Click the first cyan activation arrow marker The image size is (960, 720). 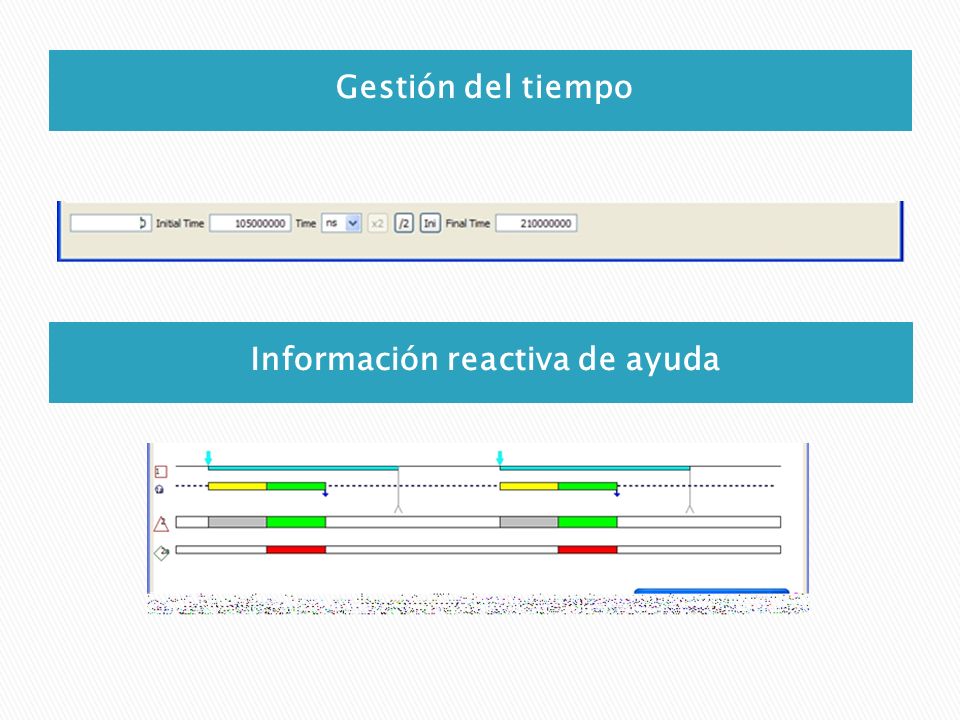[208, 457]
